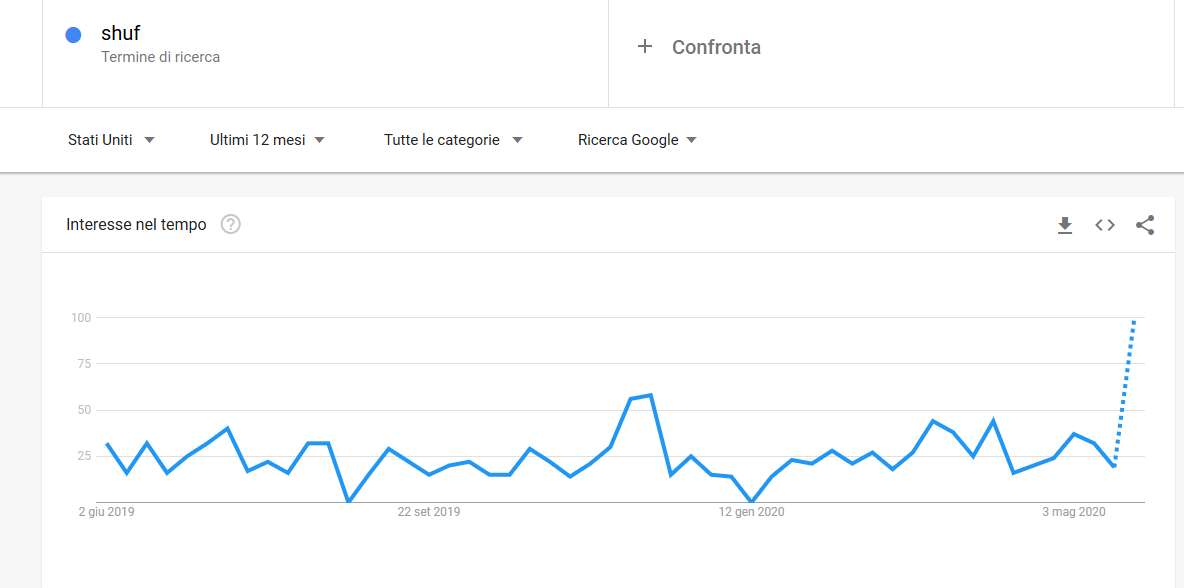Select the blue dot marker for 'shuf'
This screenshot has width=1184, height=588.
coord(72,34)
